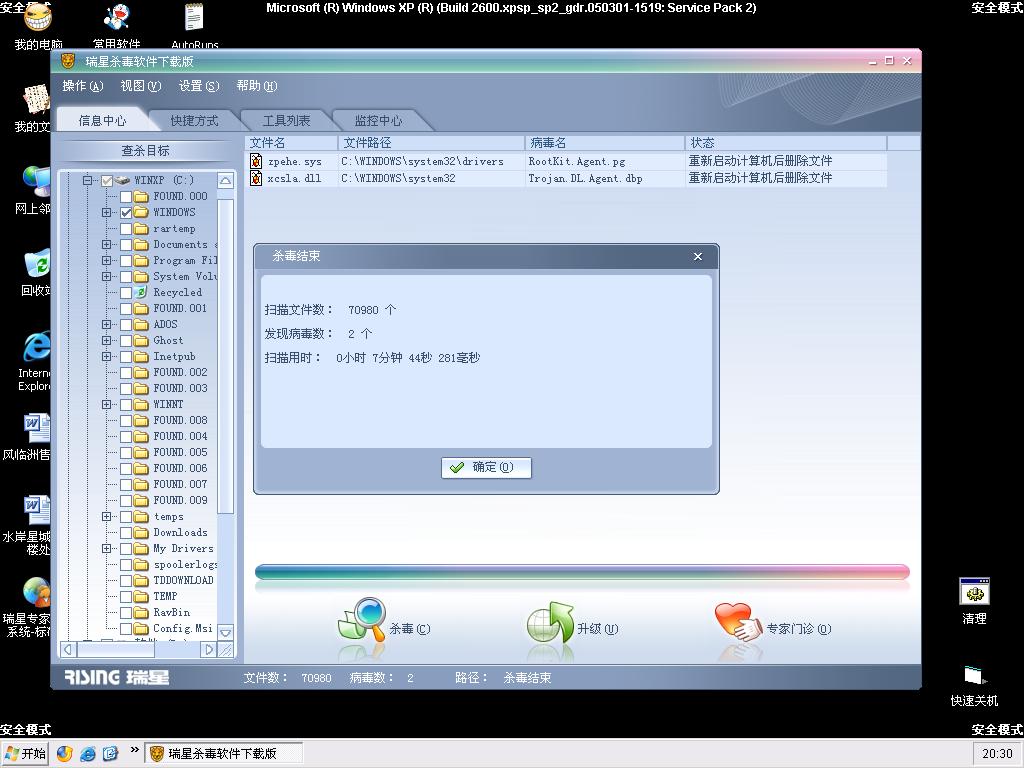Viewport: 1024px width, 768px height.
Task: Switch to the 快捷方式 tab
Action: point(194,121)
